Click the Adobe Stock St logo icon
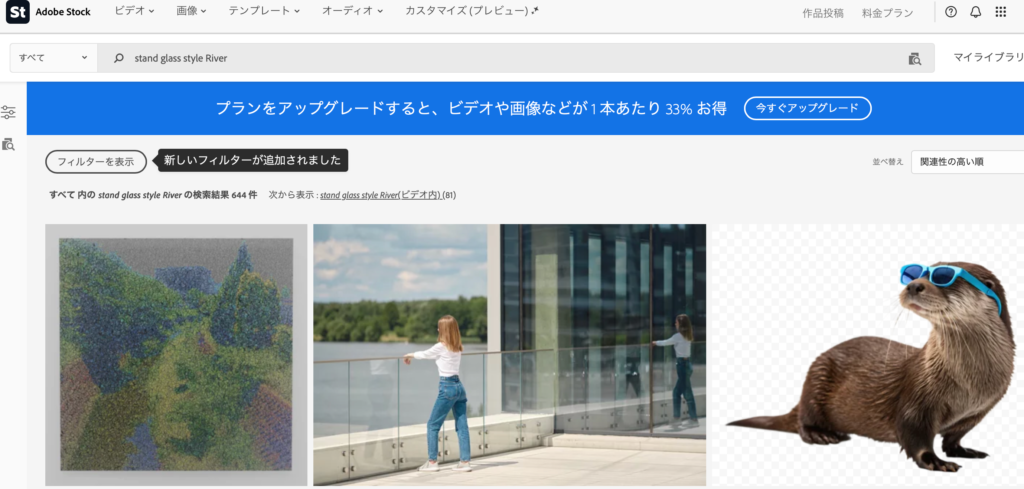This screenshot has width=1024, height=489. pyautogui.click(x=17, y=12)
